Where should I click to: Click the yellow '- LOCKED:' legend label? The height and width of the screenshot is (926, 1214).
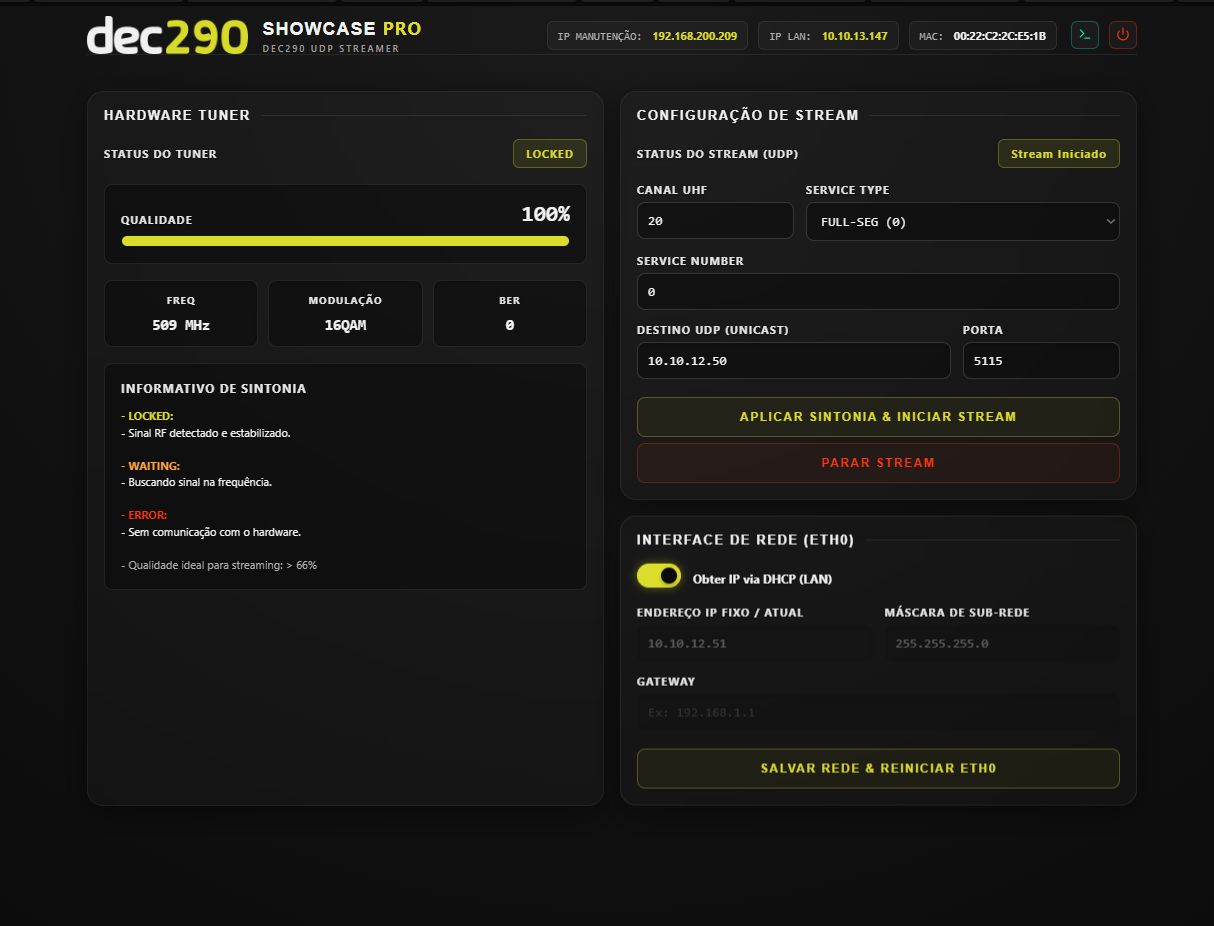pos(147,416)
